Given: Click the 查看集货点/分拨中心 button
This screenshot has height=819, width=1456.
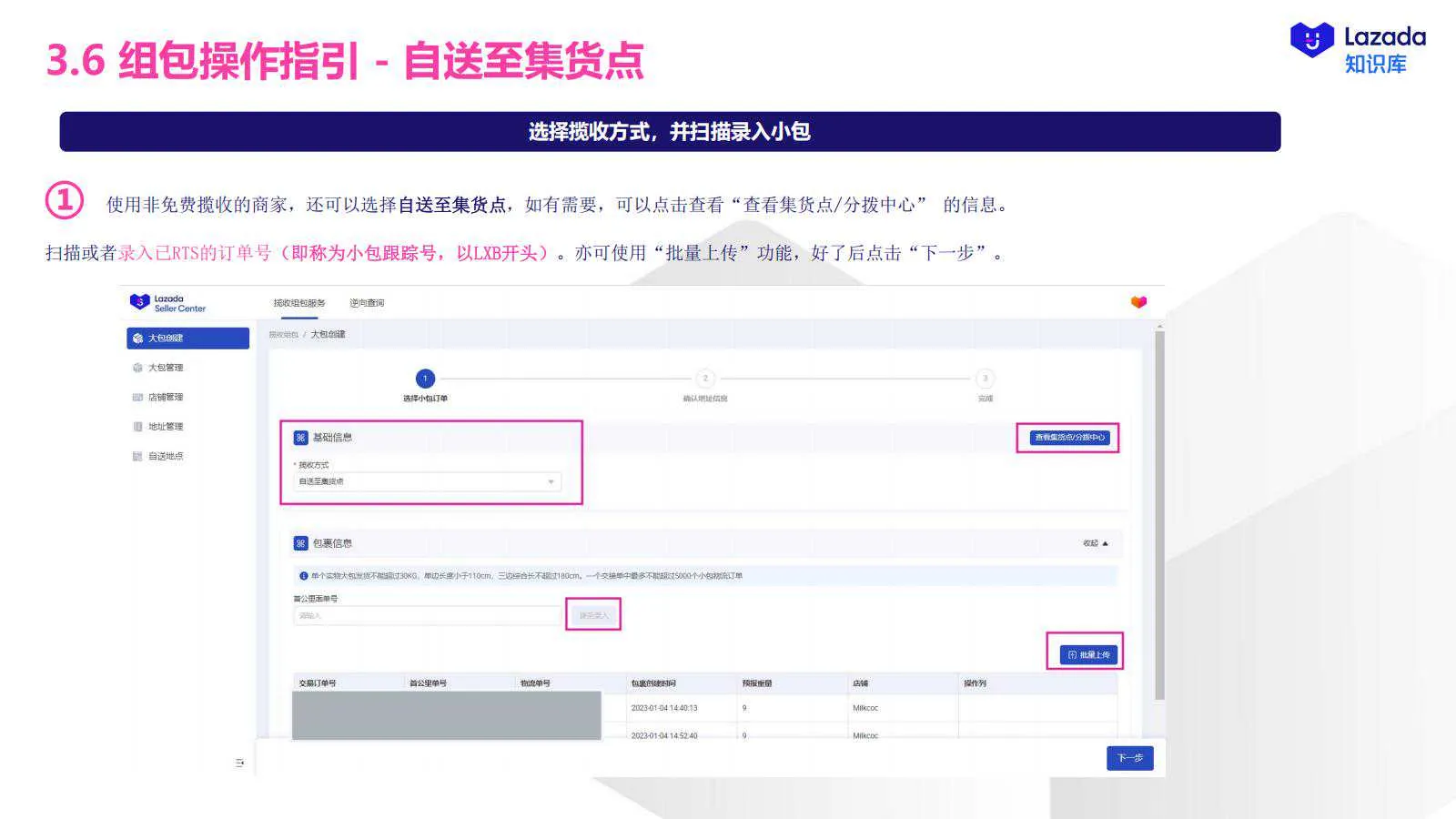Looking at the screenshot, I should [x=1070, y=437].
